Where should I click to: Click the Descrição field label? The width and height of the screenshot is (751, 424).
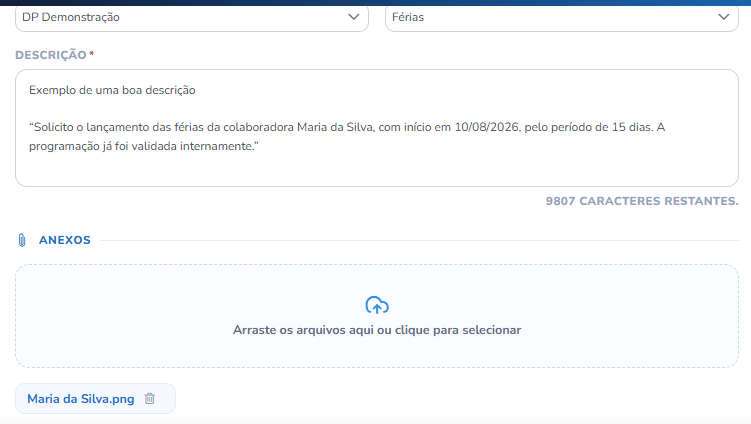[x=51, y=55]
